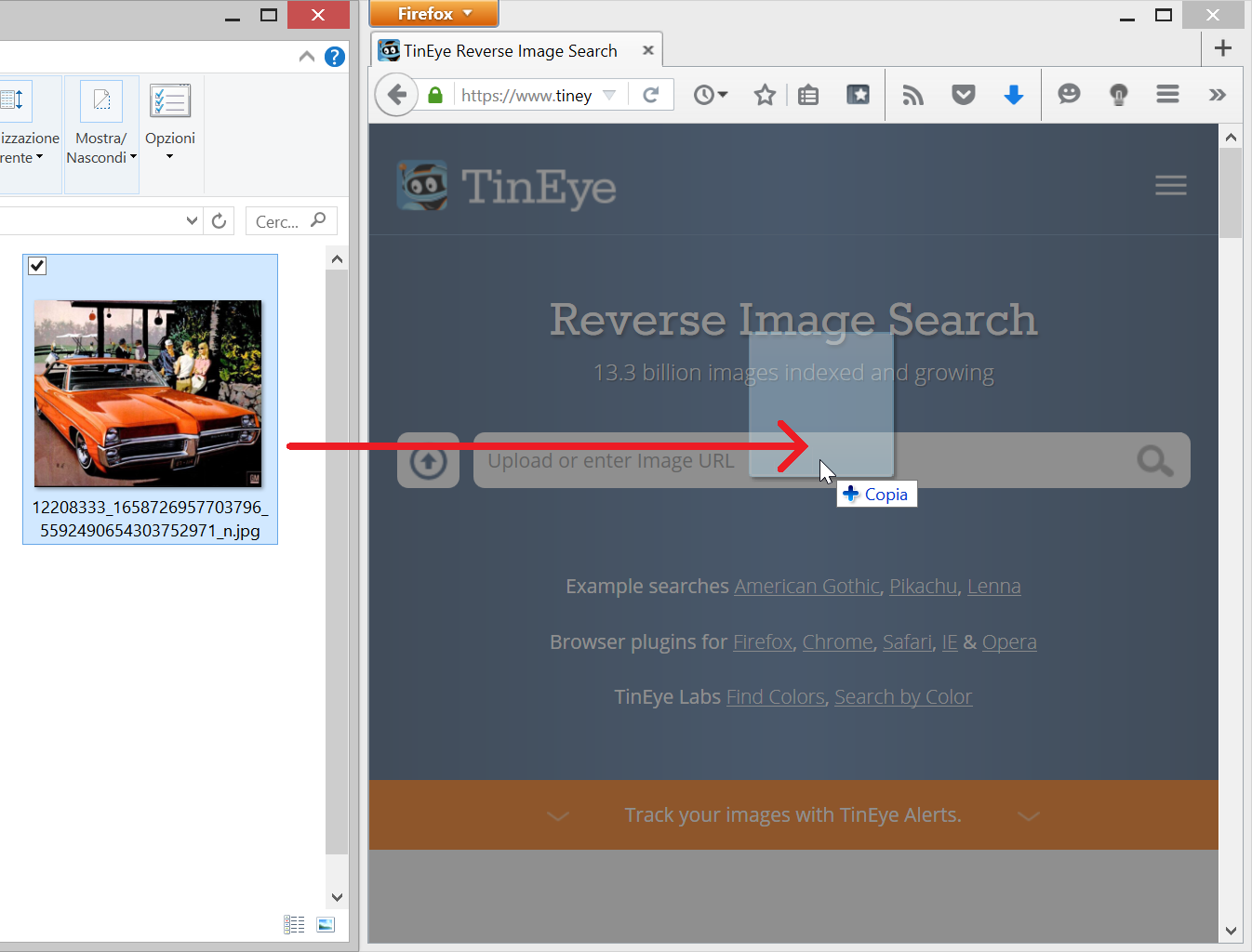This screenshot has width=1252, height=952.
Task: Click the TinEye robot logo
Action: (x=422, y=185)
